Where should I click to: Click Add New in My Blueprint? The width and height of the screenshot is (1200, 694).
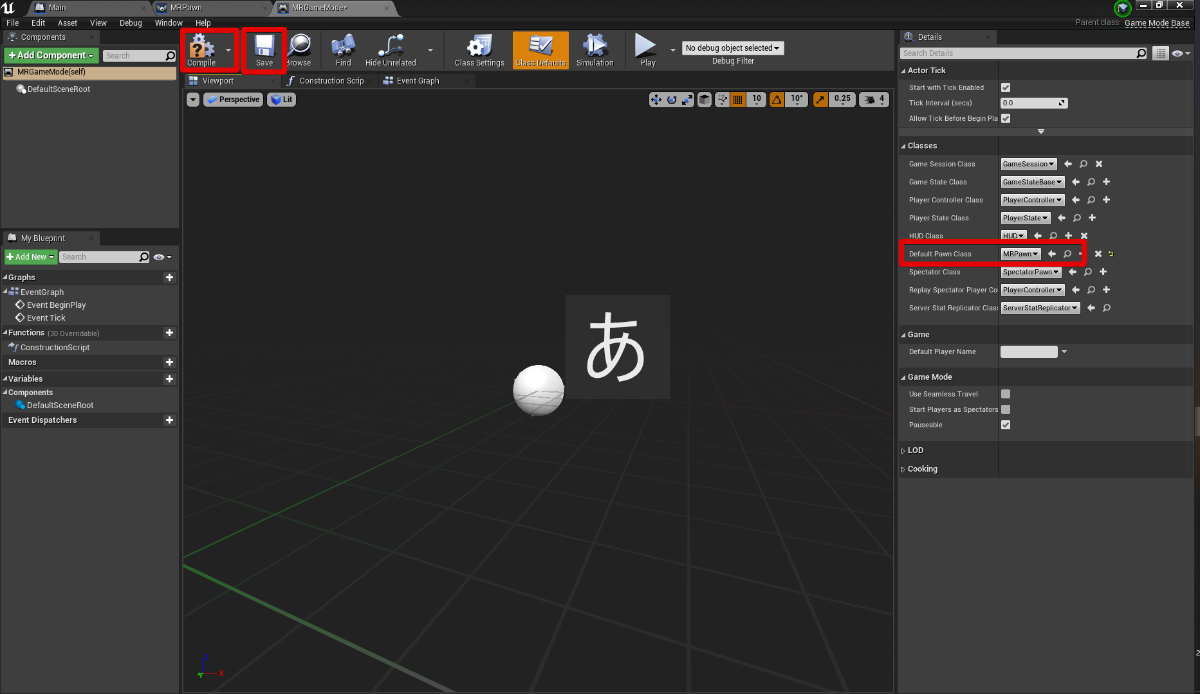pyautogui.click(x=30, y=257)
